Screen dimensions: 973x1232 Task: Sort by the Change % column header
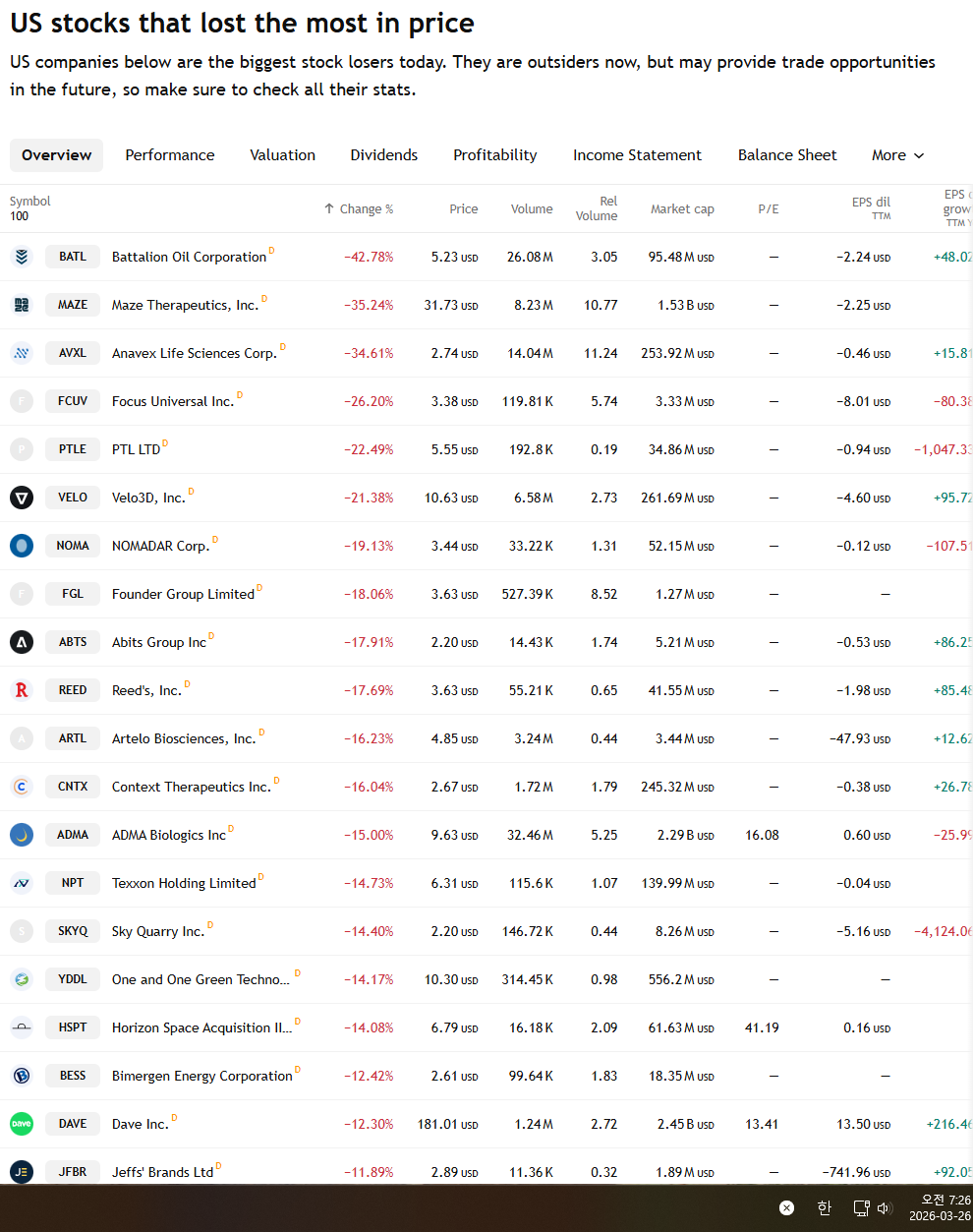(x=359, y=208)
